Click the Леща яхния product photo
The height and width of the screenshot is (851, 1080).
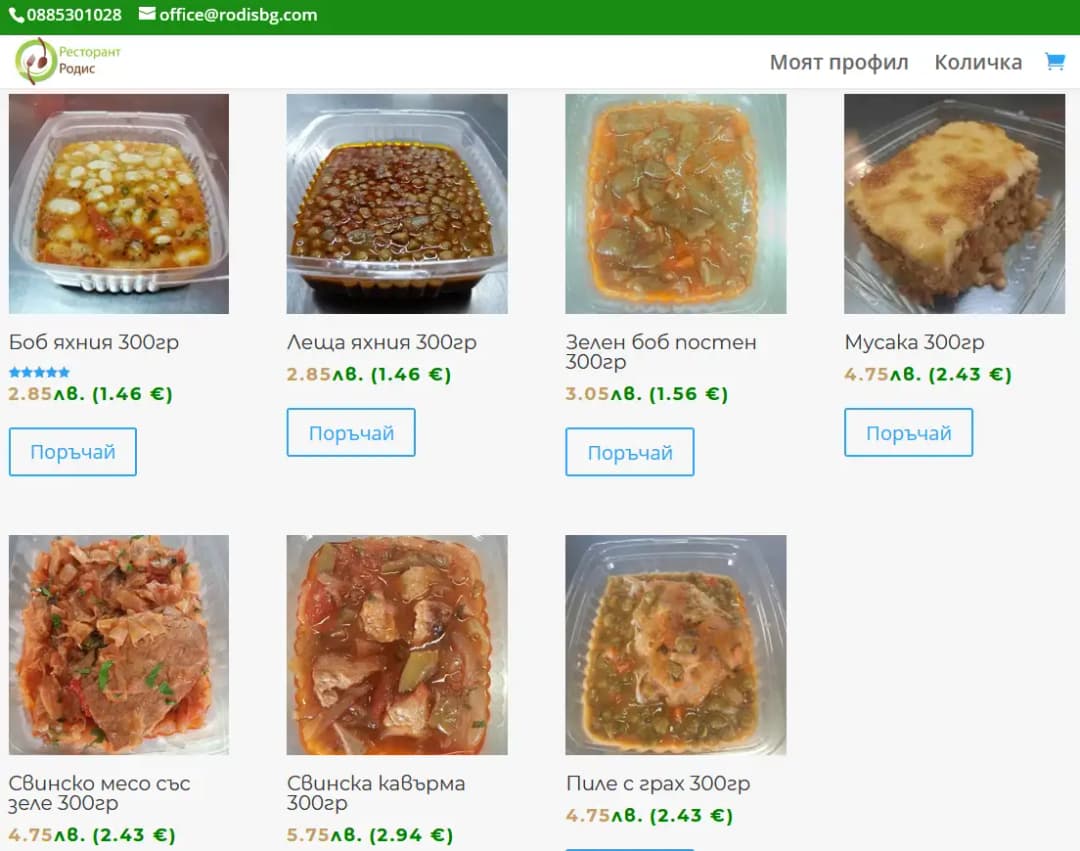(x=396, y=203)
